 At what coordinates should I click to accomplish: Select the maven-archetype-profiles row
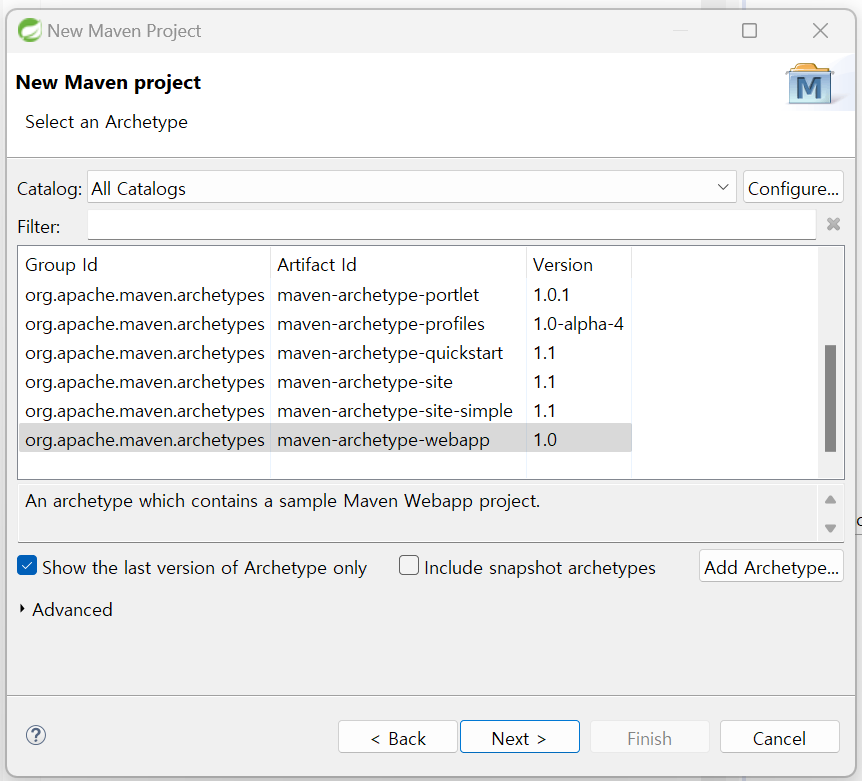(x=325, y=324)
